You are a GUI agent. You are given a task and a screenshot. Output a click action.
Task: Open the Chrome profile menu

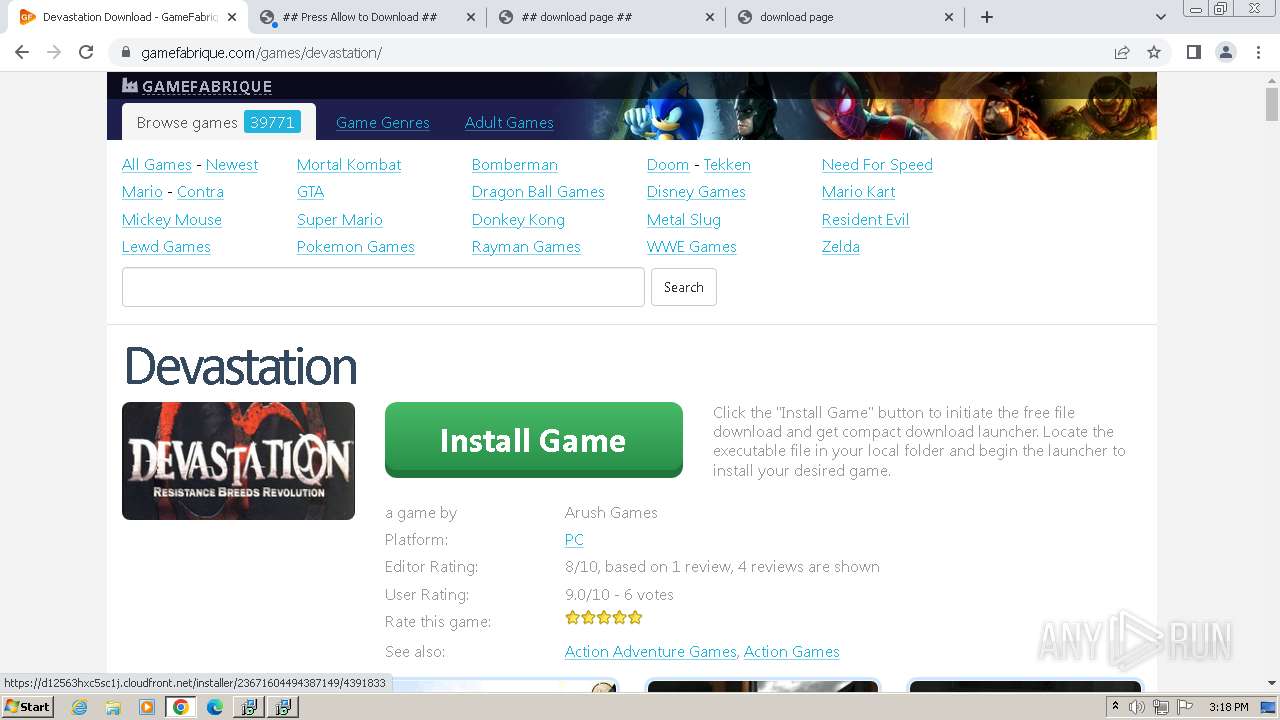pos(1226,52)
